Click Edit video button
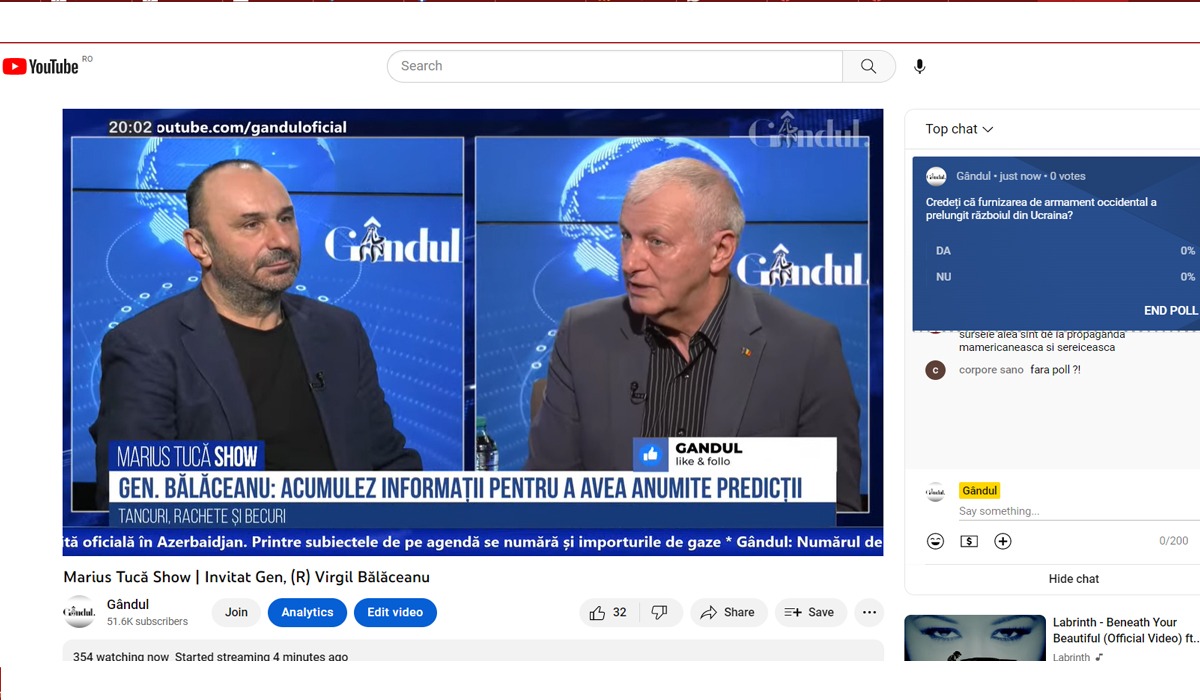This screenshot has width=1200, height=700. [x=395, y=612]
